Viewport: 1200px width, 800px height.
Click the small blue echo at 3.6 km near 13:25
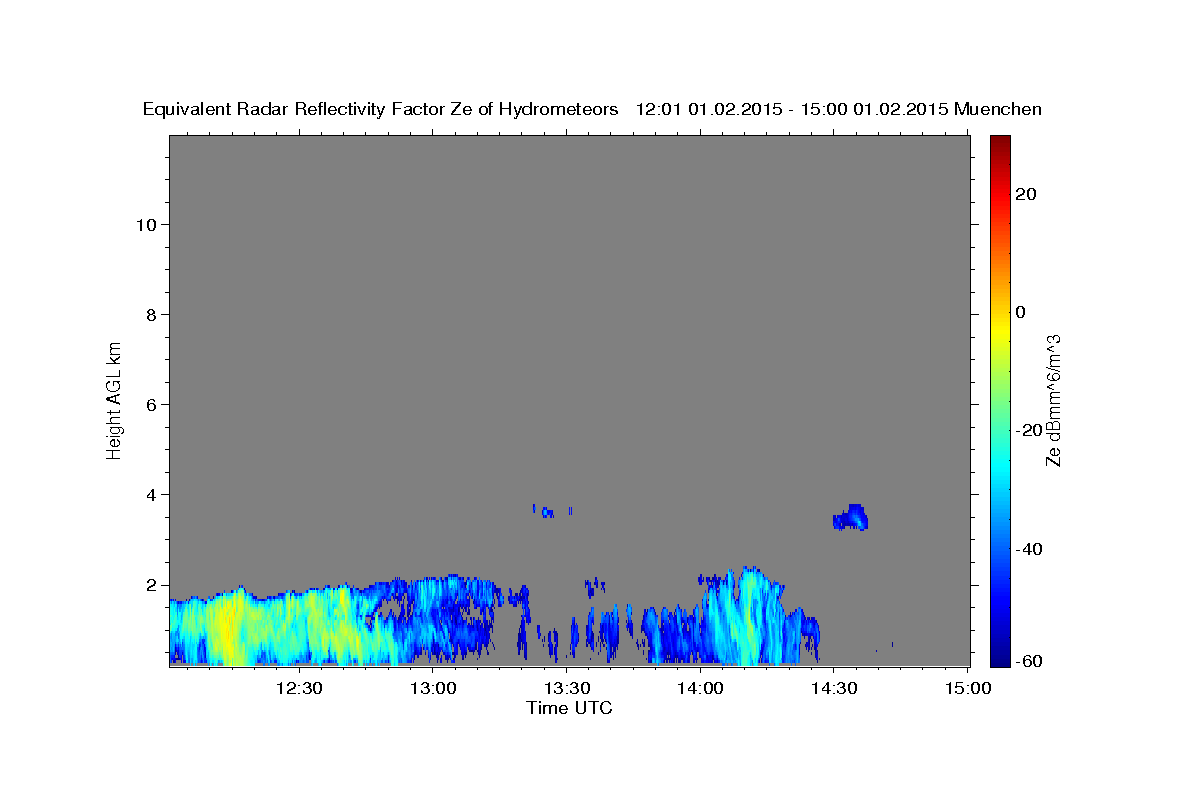[546, 512]
